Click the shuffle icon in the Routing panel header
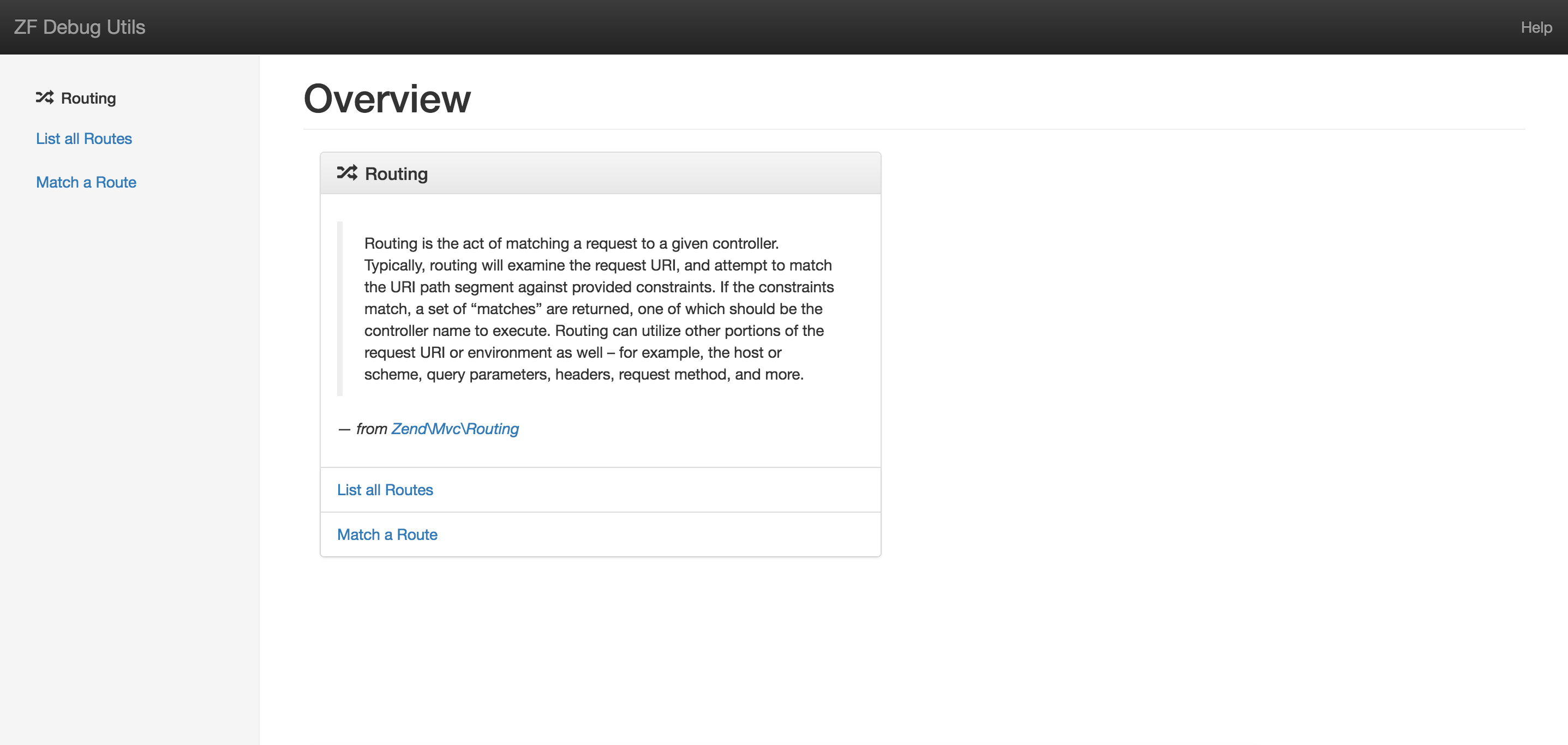Screen dimensions: 1568x745 click(347, 173)
